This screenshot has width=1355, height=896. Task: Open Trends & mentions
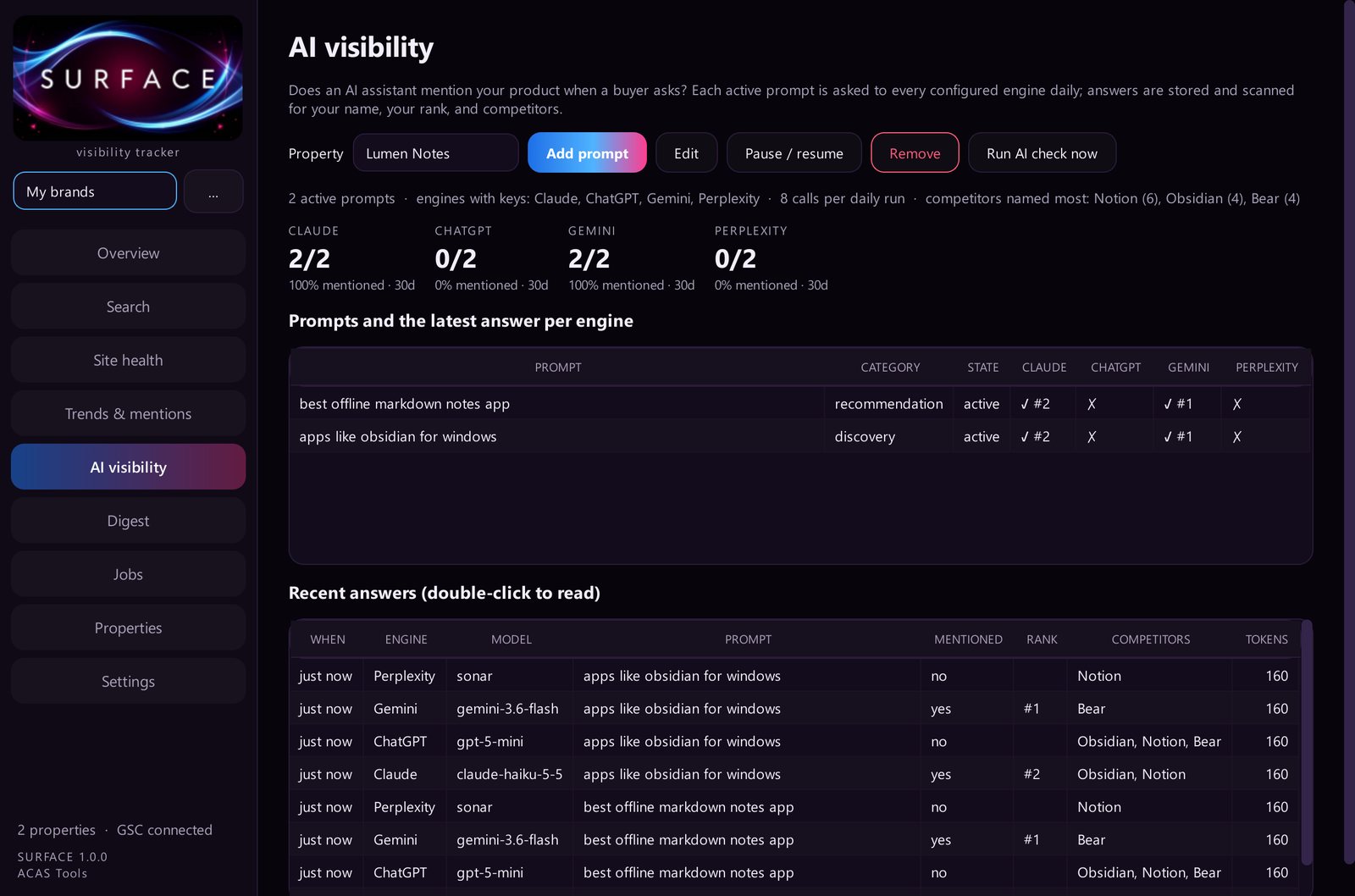tap(128, 413)
